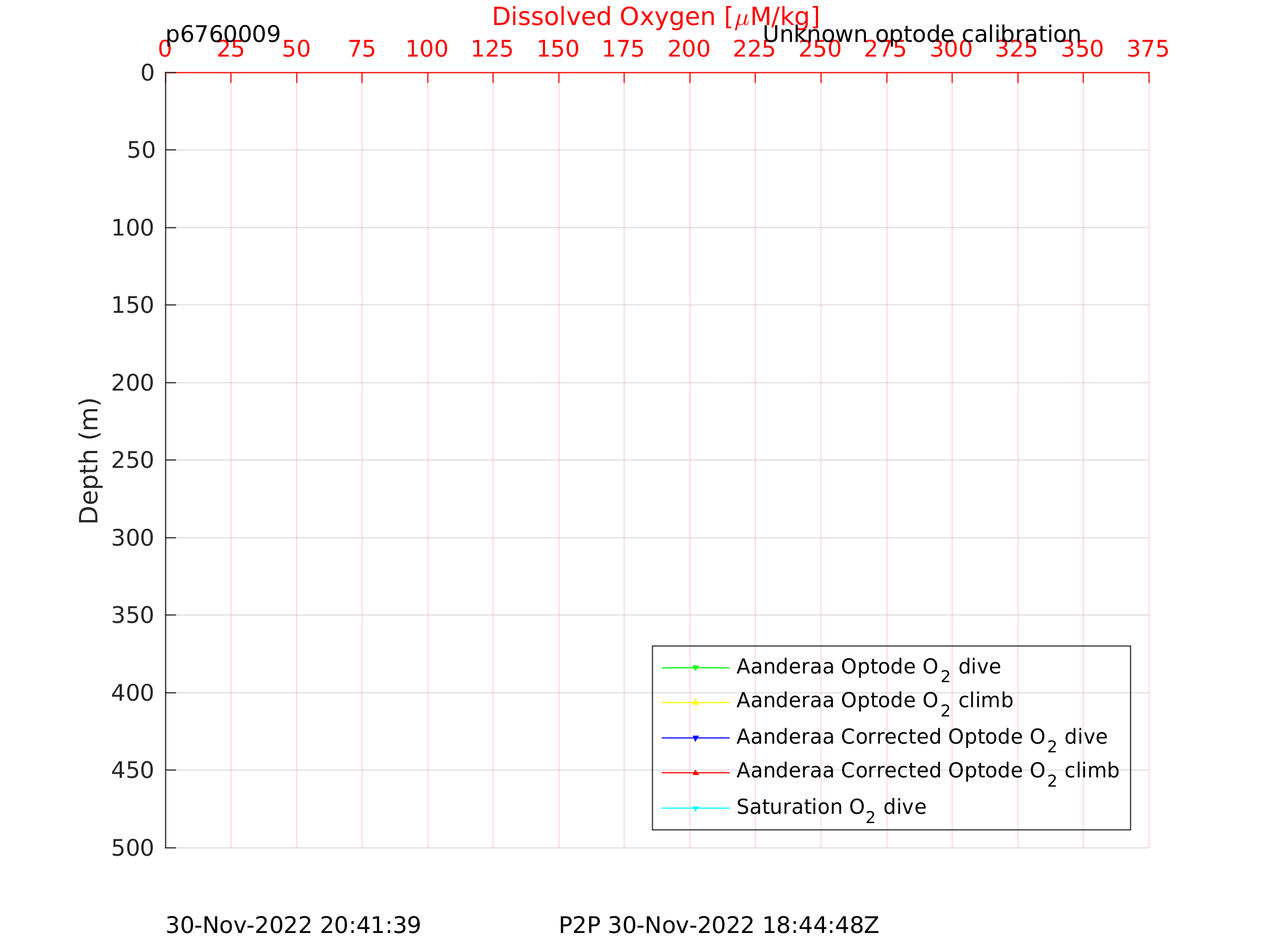Click the oxygen tick label '75'
The image size is (1269, 952).
361,50
